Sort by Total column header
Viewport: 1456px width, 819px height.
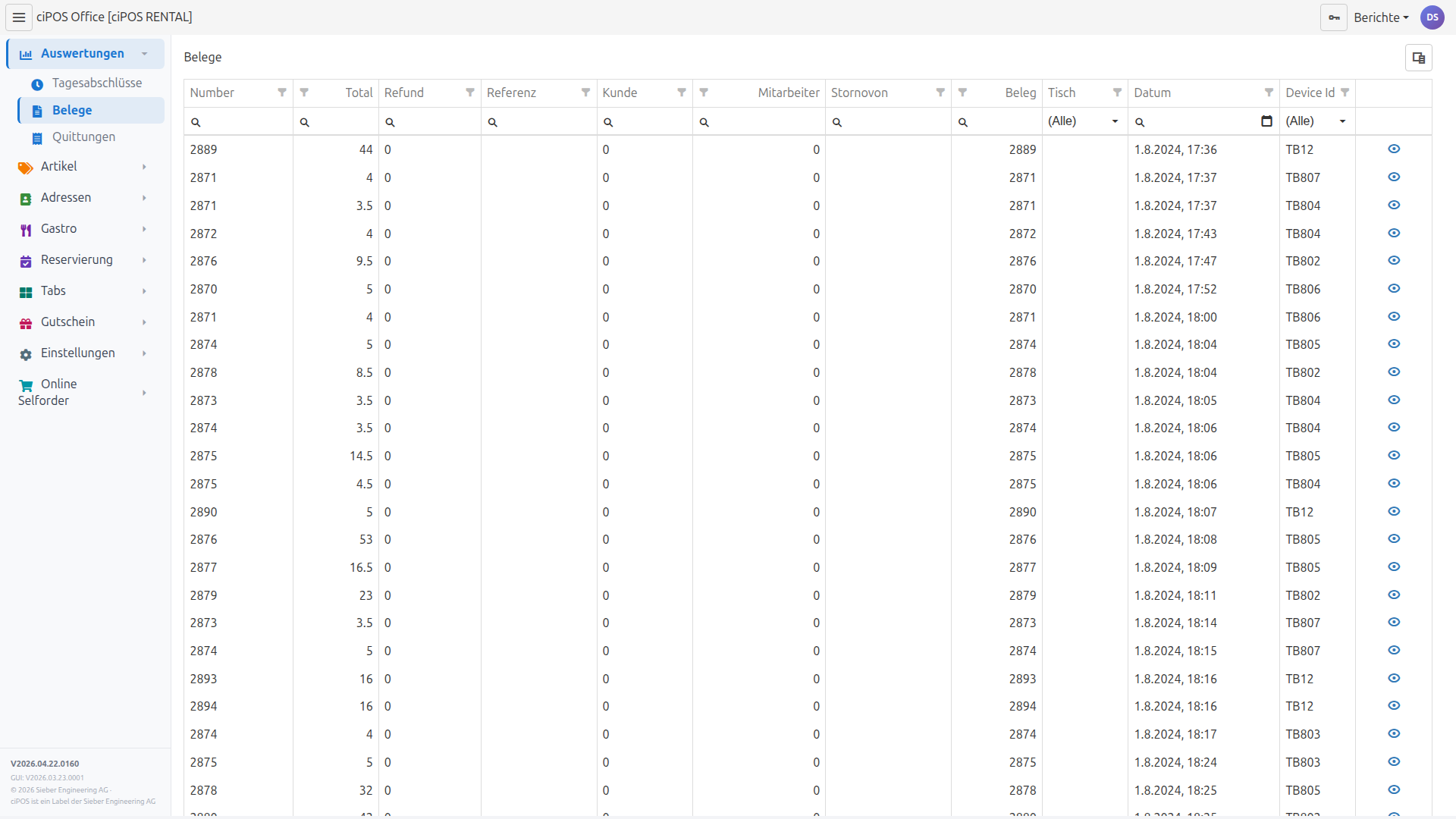coord(359,93)
